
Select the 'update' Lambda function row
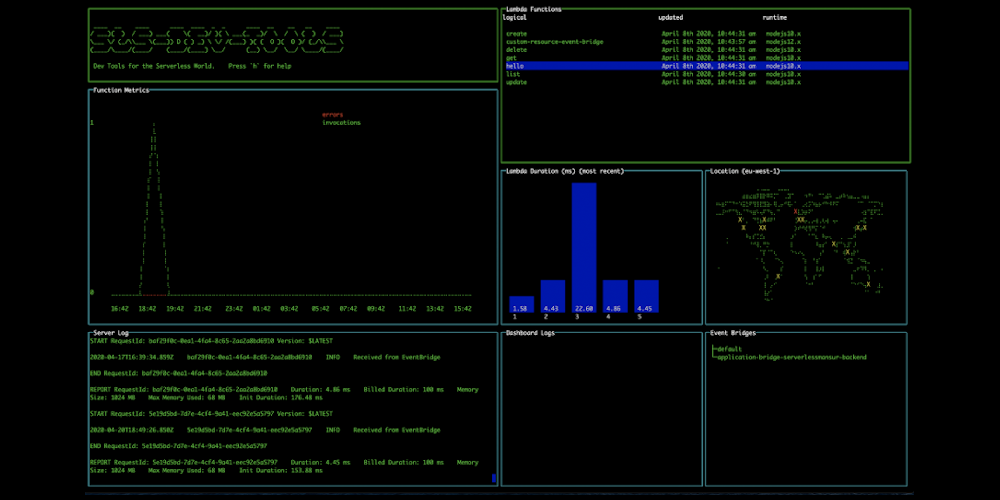coord(706,82)
